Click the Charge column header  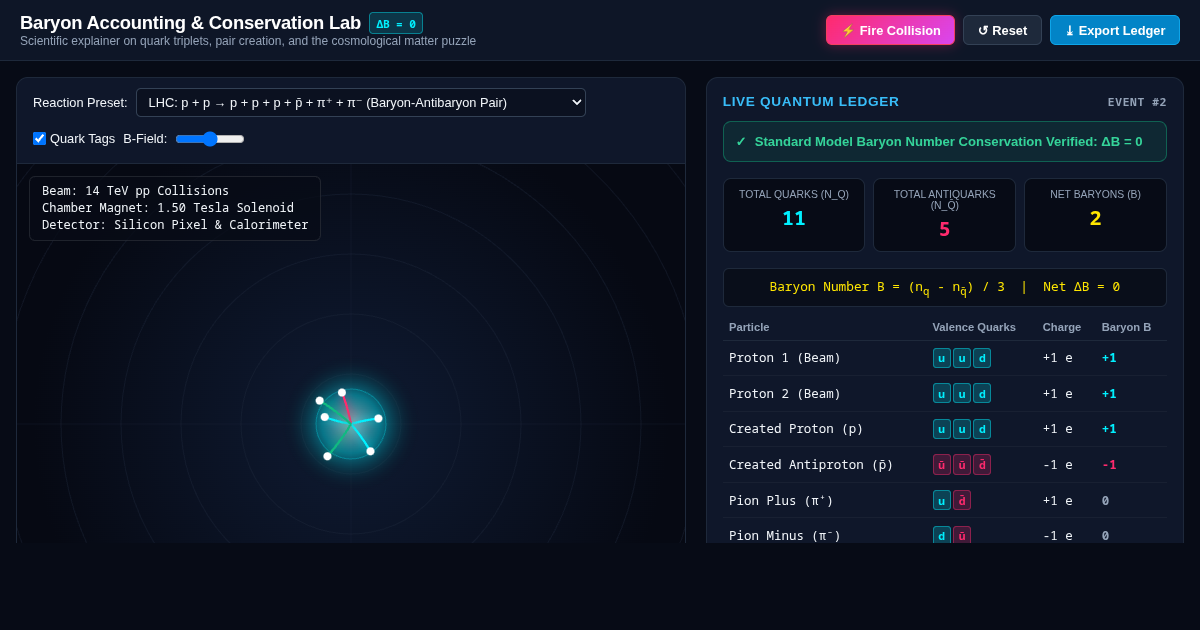click(x=1061, y=327)
